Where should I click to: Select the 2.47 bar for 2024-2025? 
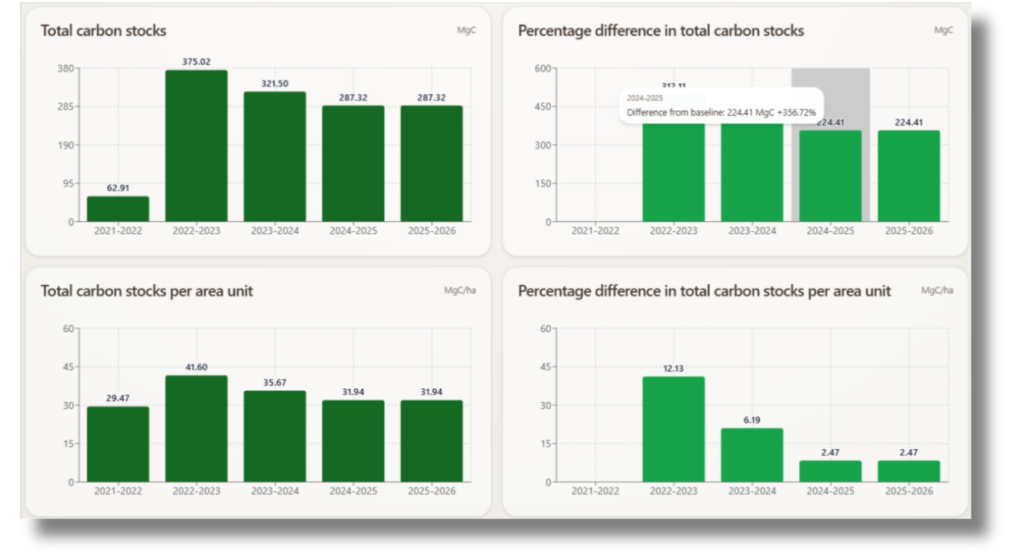(830, 472)
